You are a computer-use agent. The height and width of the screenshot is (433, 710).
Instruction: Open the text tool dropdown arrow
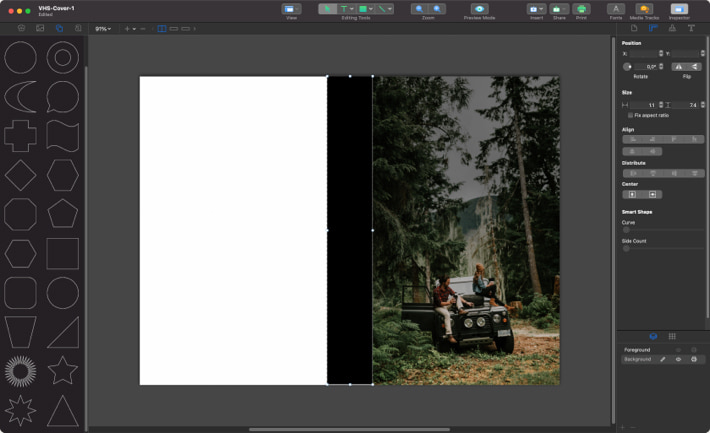tap(352, 9)
